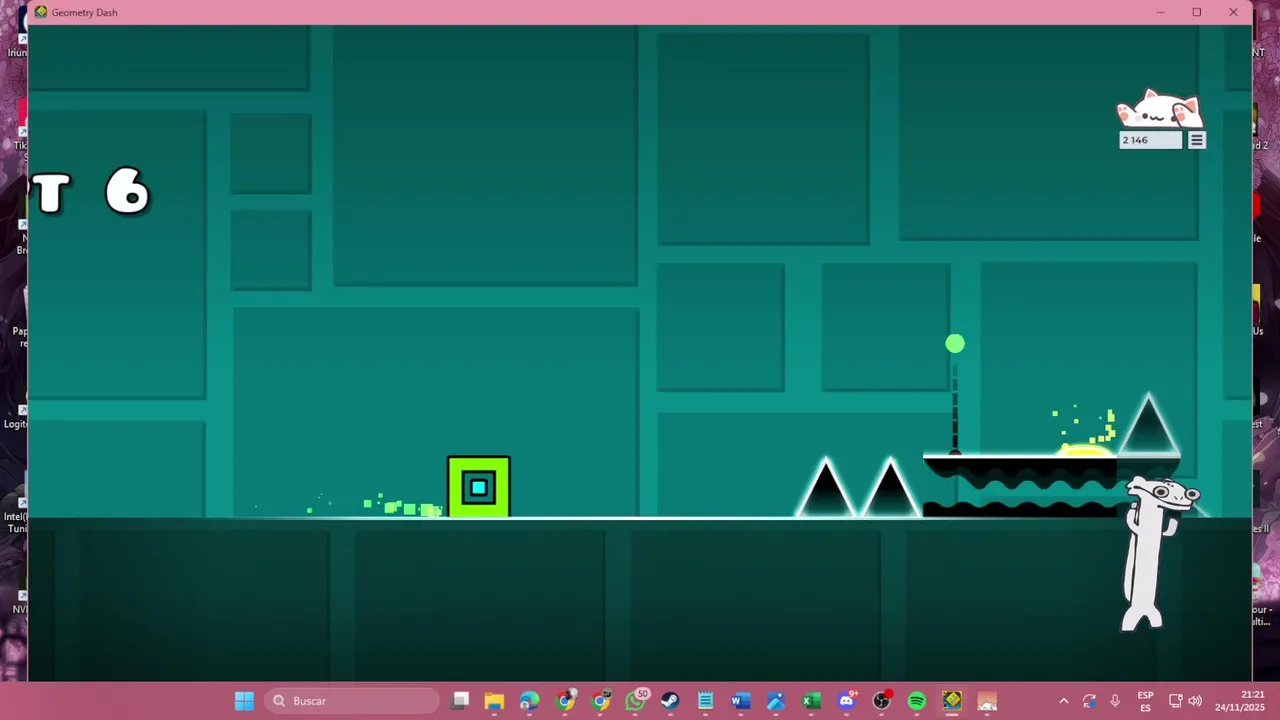Open File Explorer from the taskbar
The height and width of the screenshot is (720, 1280).
point(494,701)
